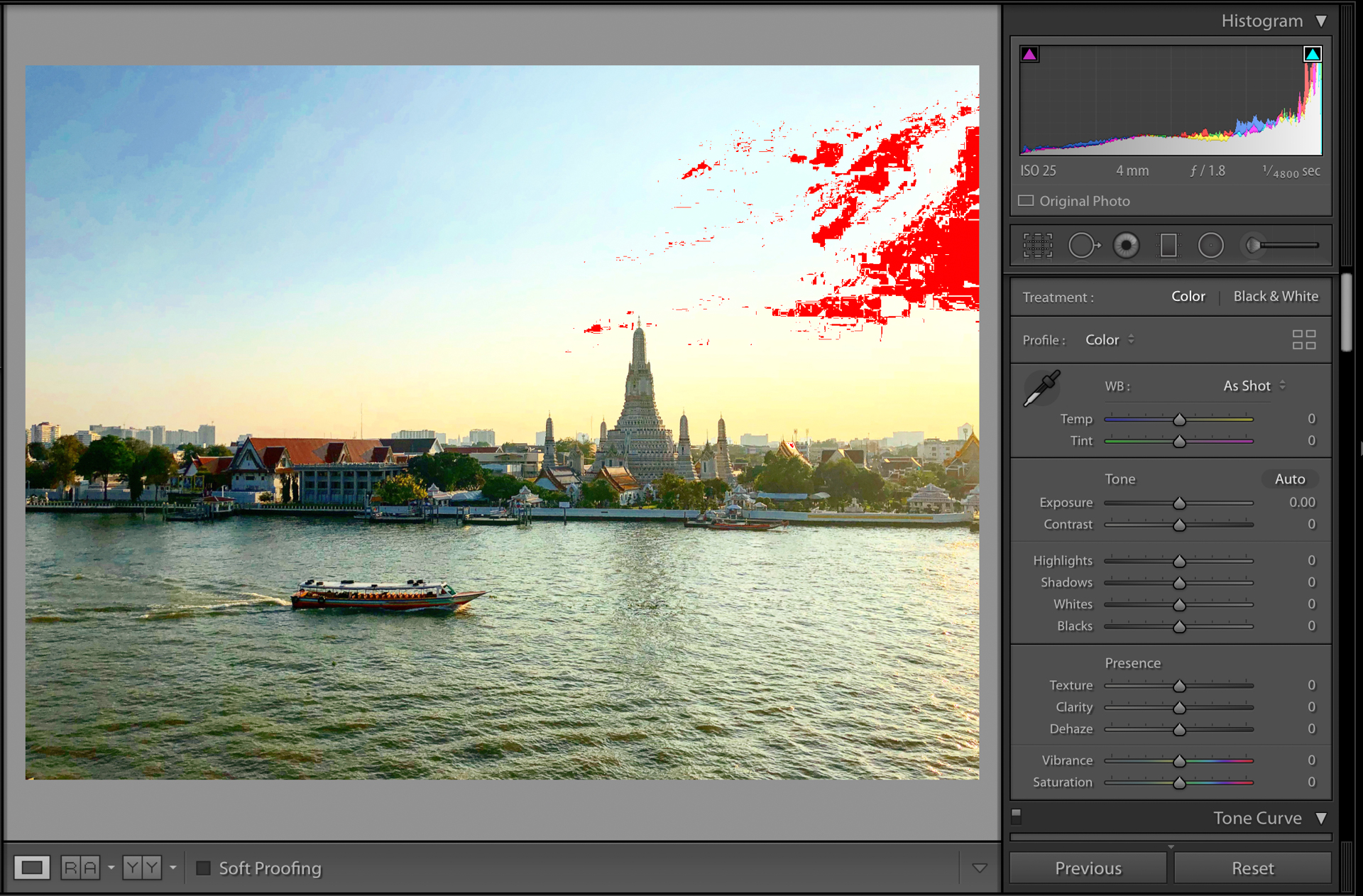The image size is (1363, 896).
Task: Click the Clarity slider handle
Action: [x=1179, y=709]
